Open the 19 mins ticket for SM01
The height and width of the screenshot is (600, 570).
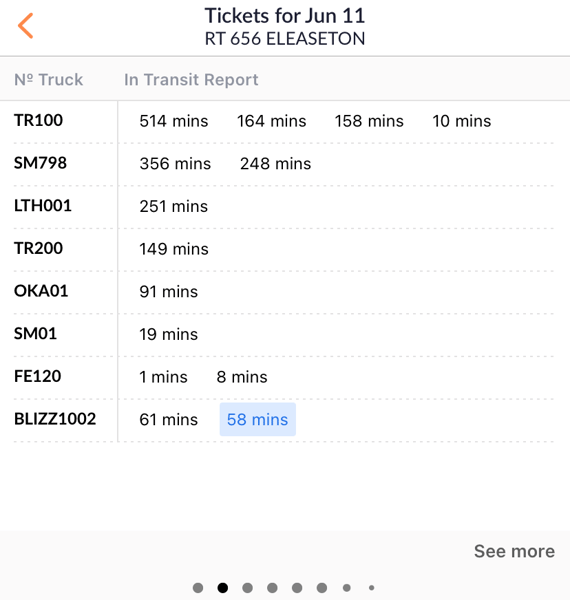click(168, 334)
